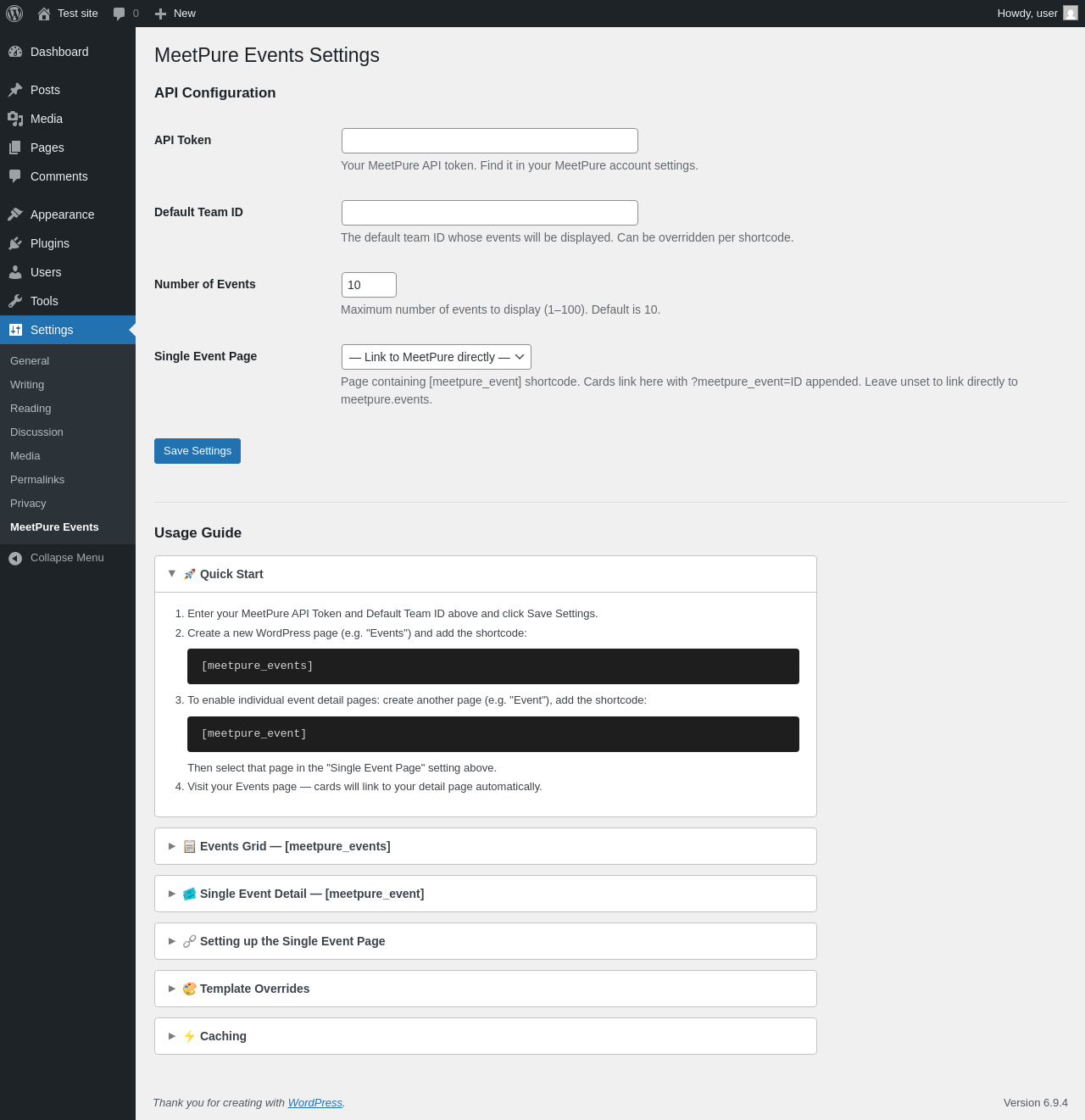Screen dimensions: 1085x1120
Task: Follow the WordPress footer link
Action: coord(315,1103)
